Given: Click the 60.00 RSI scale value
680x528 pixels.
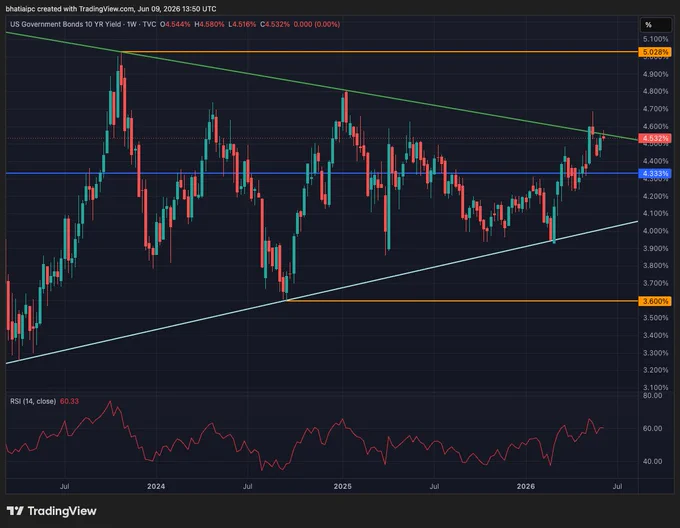Looking at the screenshot, I should coord(652,428).
